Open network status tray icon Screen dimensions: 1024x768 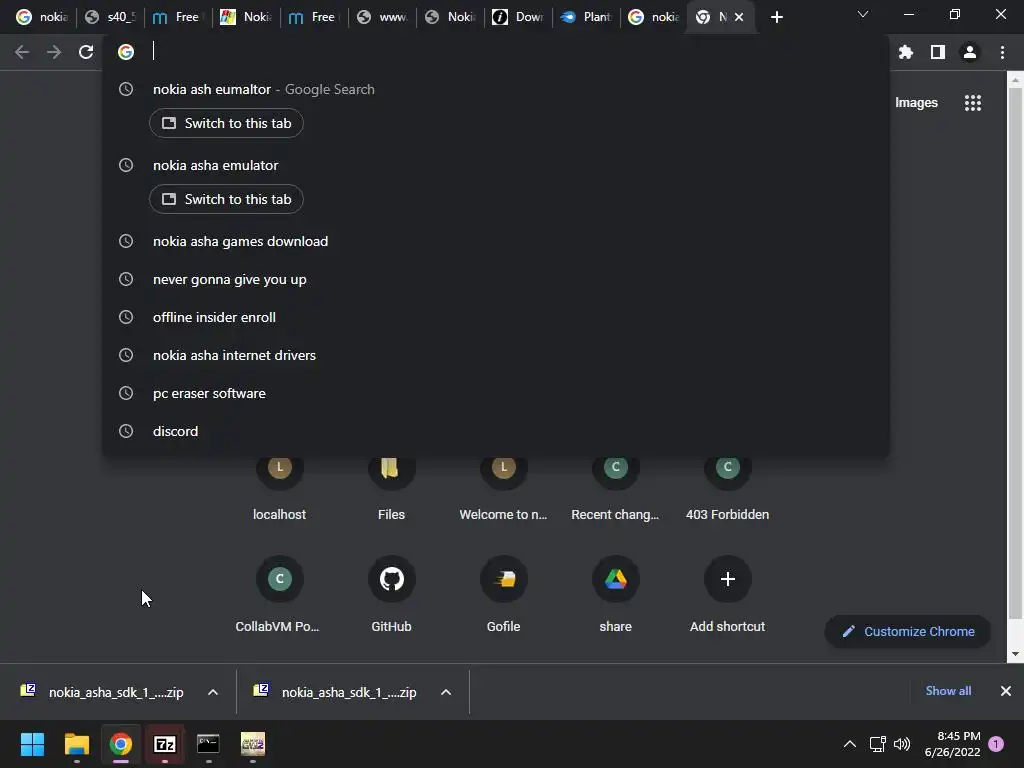tap(878, 744)
